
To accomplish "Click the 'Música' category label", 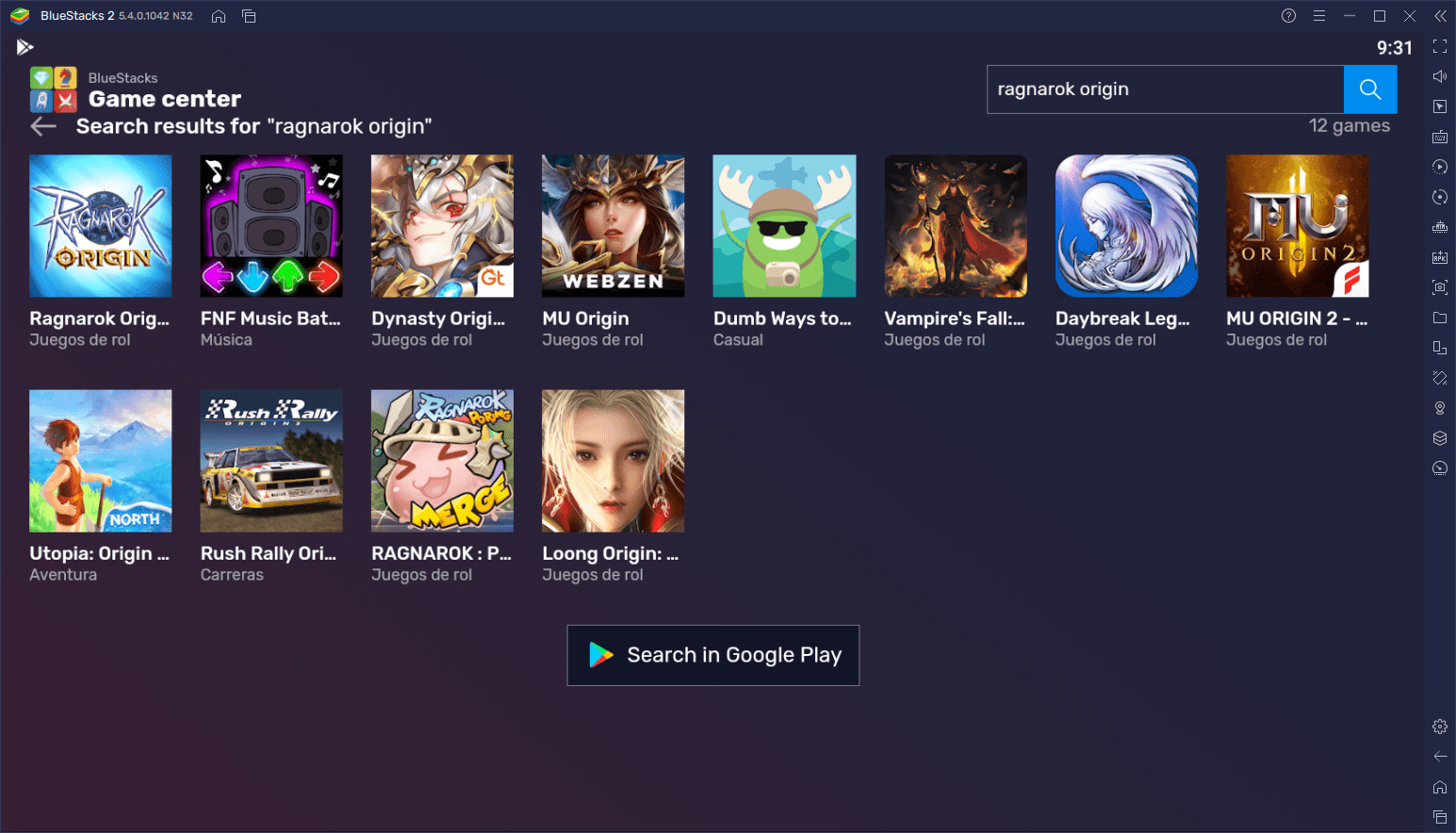I will 226,340.
